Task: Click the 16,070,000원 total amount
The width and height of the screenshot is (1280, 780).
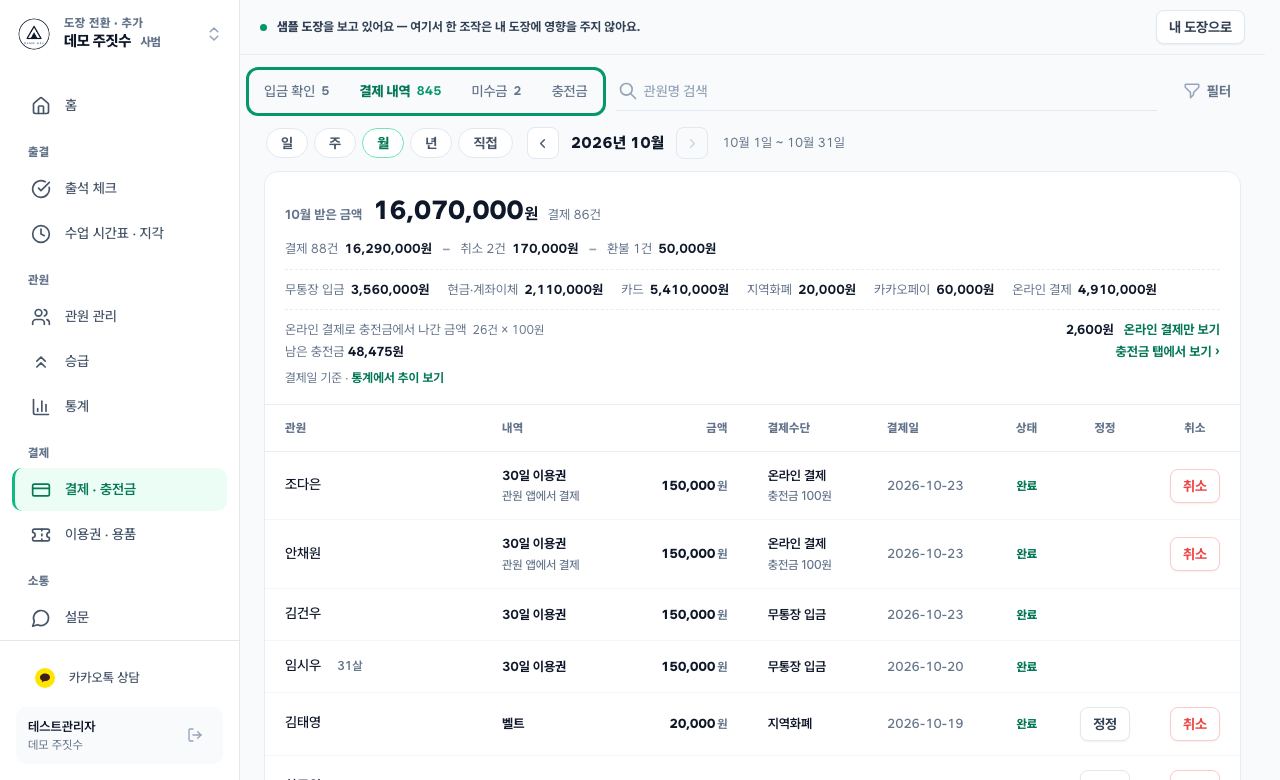Action: pyautogui.click(x=455, y=211)
